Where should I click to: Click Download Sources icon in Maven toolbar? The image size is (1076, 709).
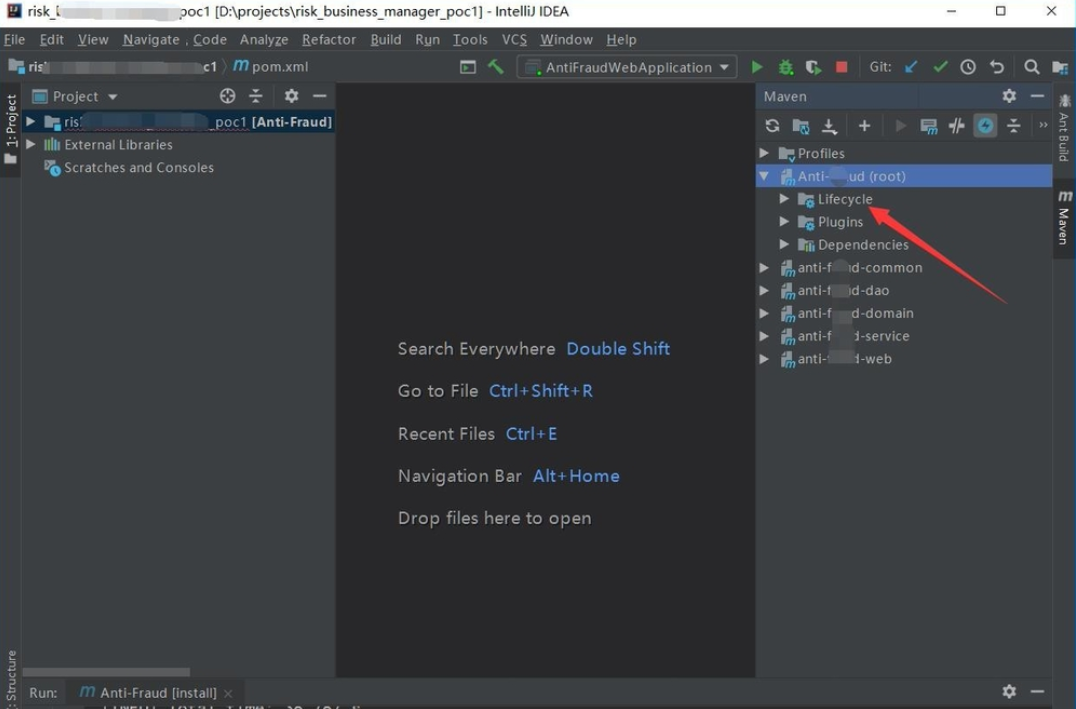(829, 126)
